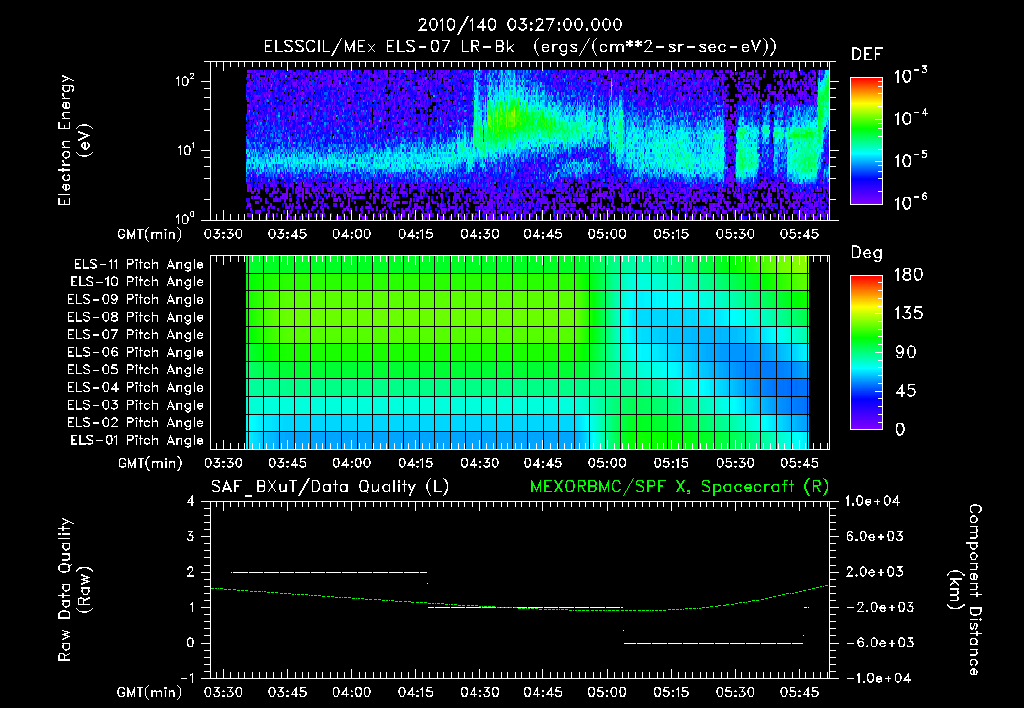Click the 1.0e+04 tick on distance axis
This screenshot has height=708, width=1024.
click(x=872, y=502)
